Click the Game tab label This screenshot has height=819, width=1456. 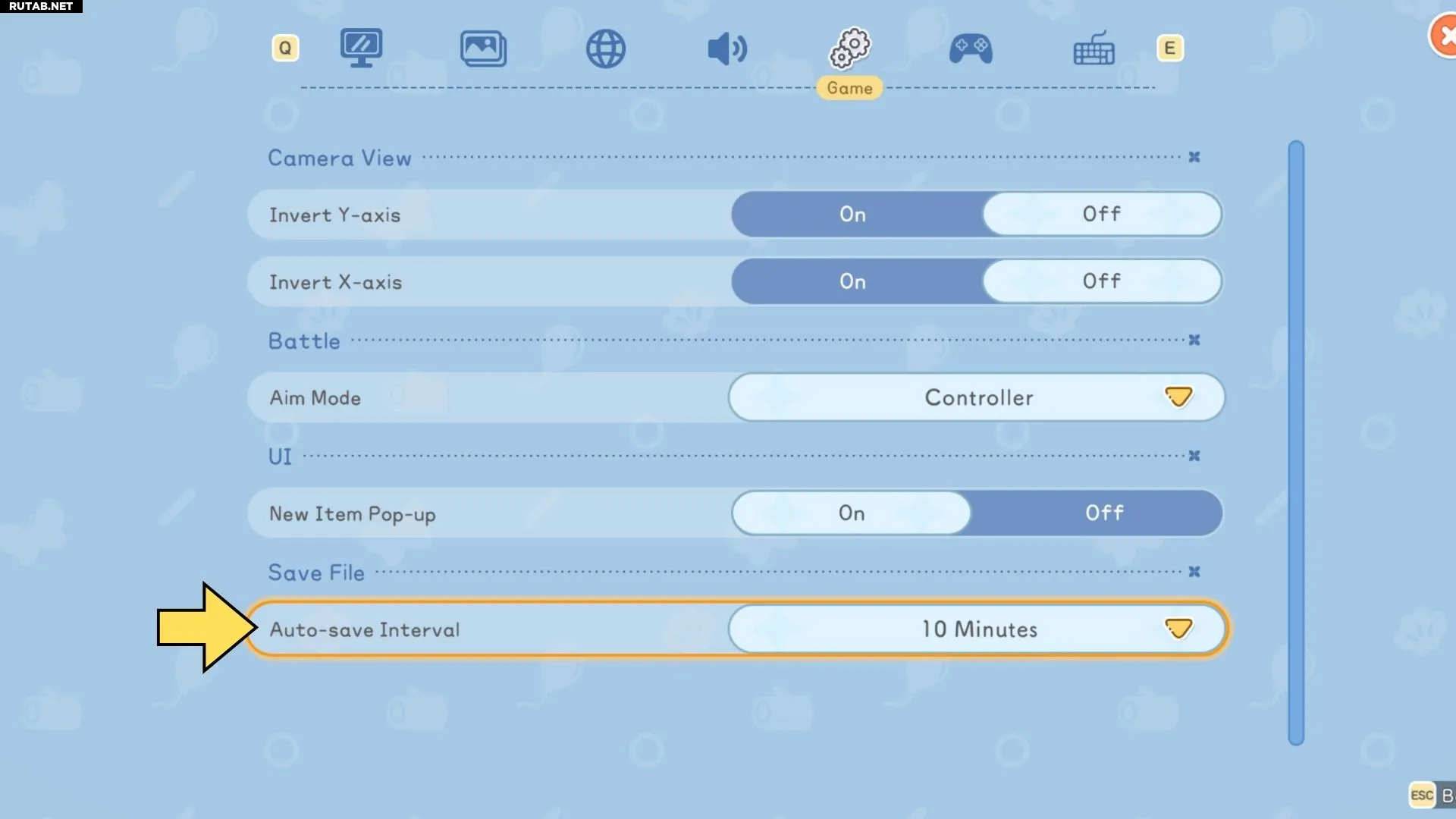click(x=849, y=89)
